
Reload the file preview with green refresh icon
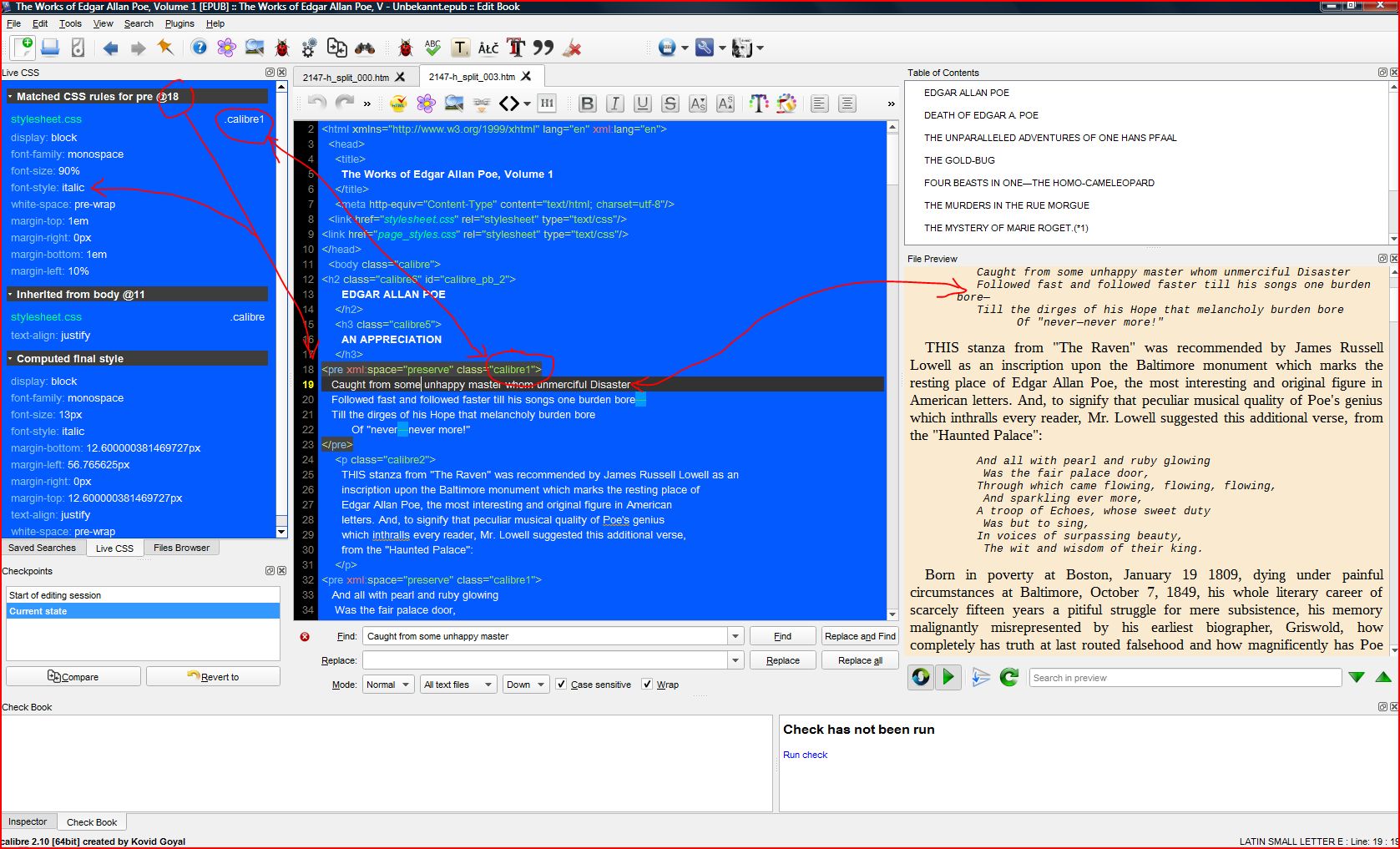pos(1008,677)
